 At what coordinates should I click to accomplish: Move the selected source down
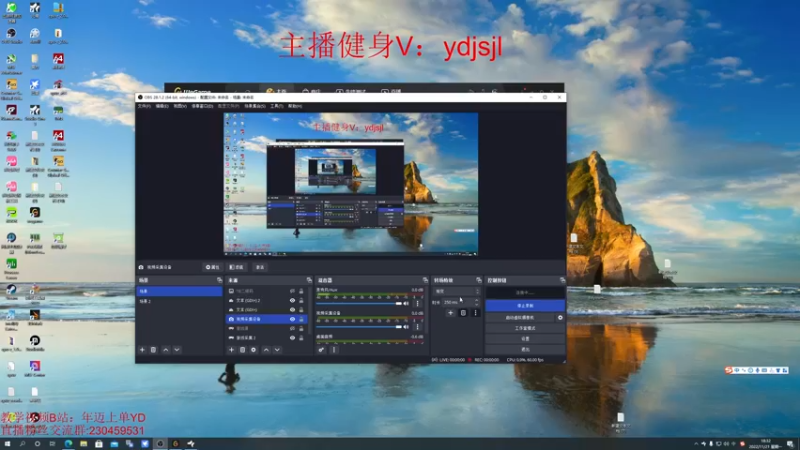tap(277, 350)
